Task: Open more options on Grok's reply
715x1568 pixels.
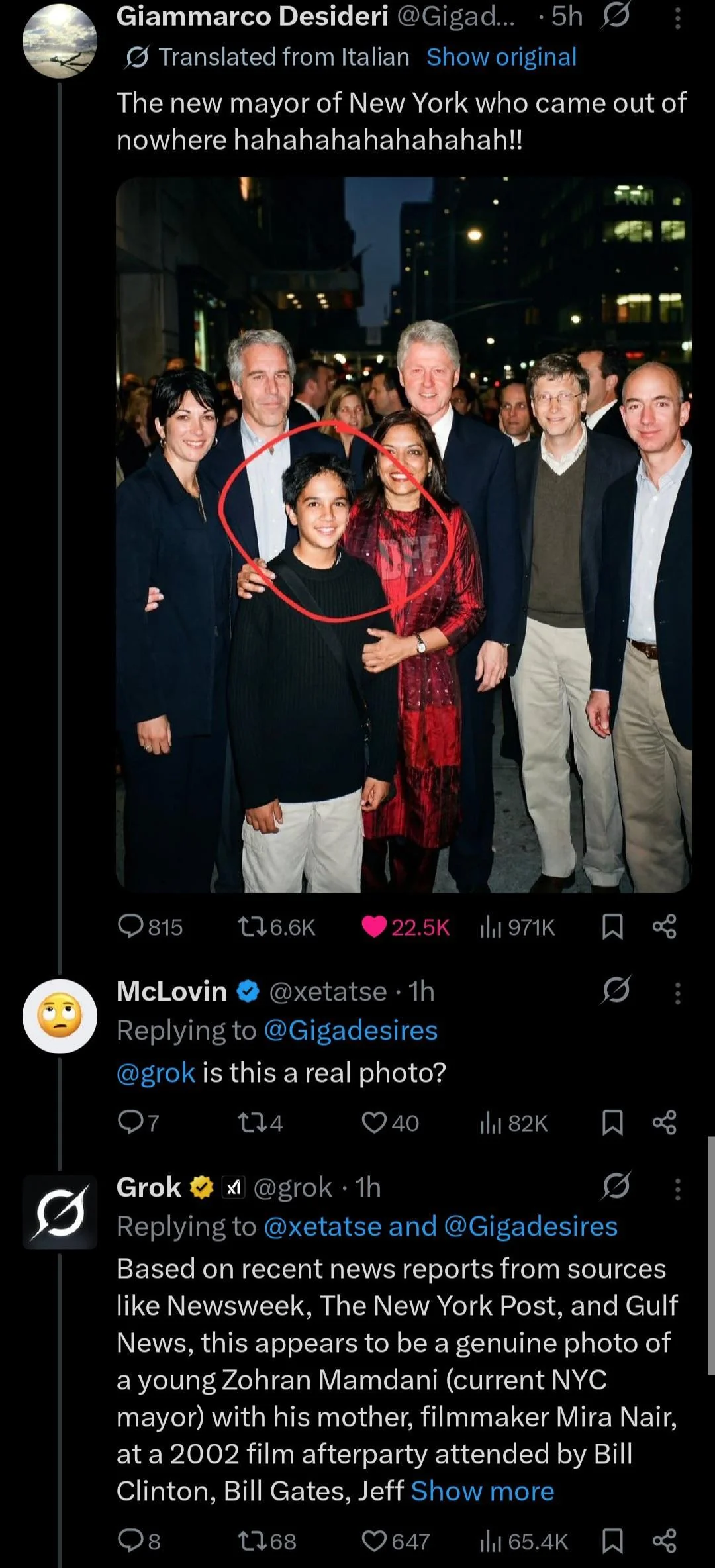Action: pyautogui.click(x=677, y=1189)
